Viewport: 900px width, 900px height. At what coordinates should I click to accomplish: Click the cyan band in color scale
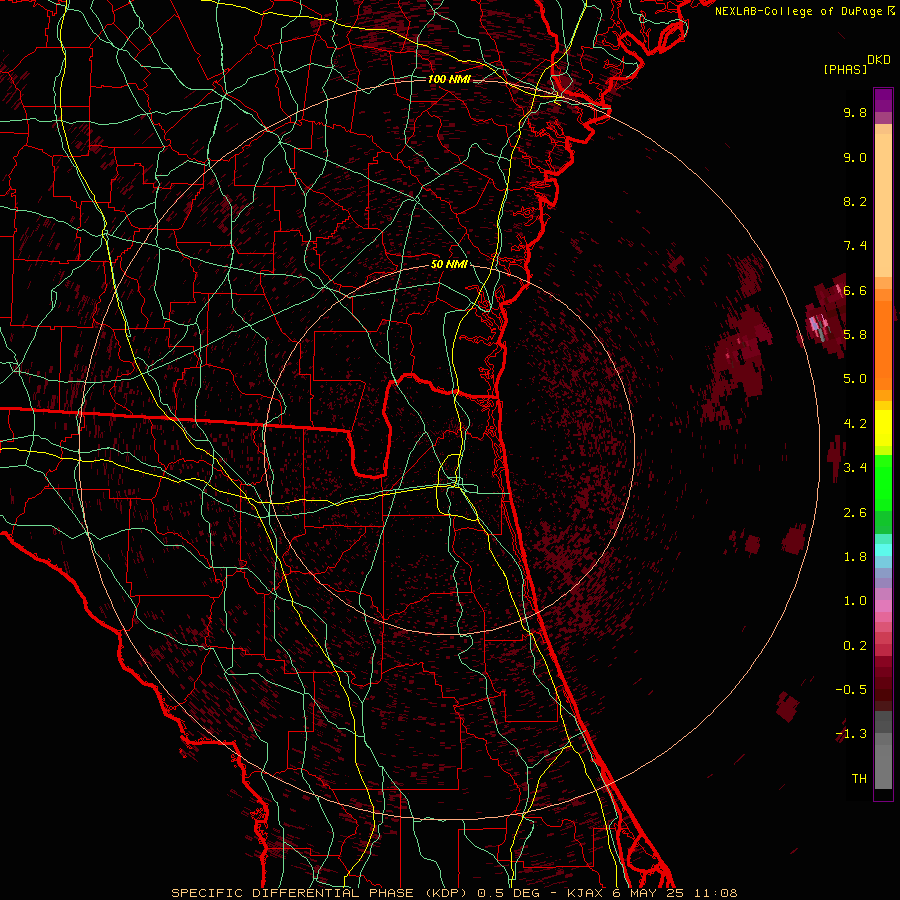click(883, 549)
